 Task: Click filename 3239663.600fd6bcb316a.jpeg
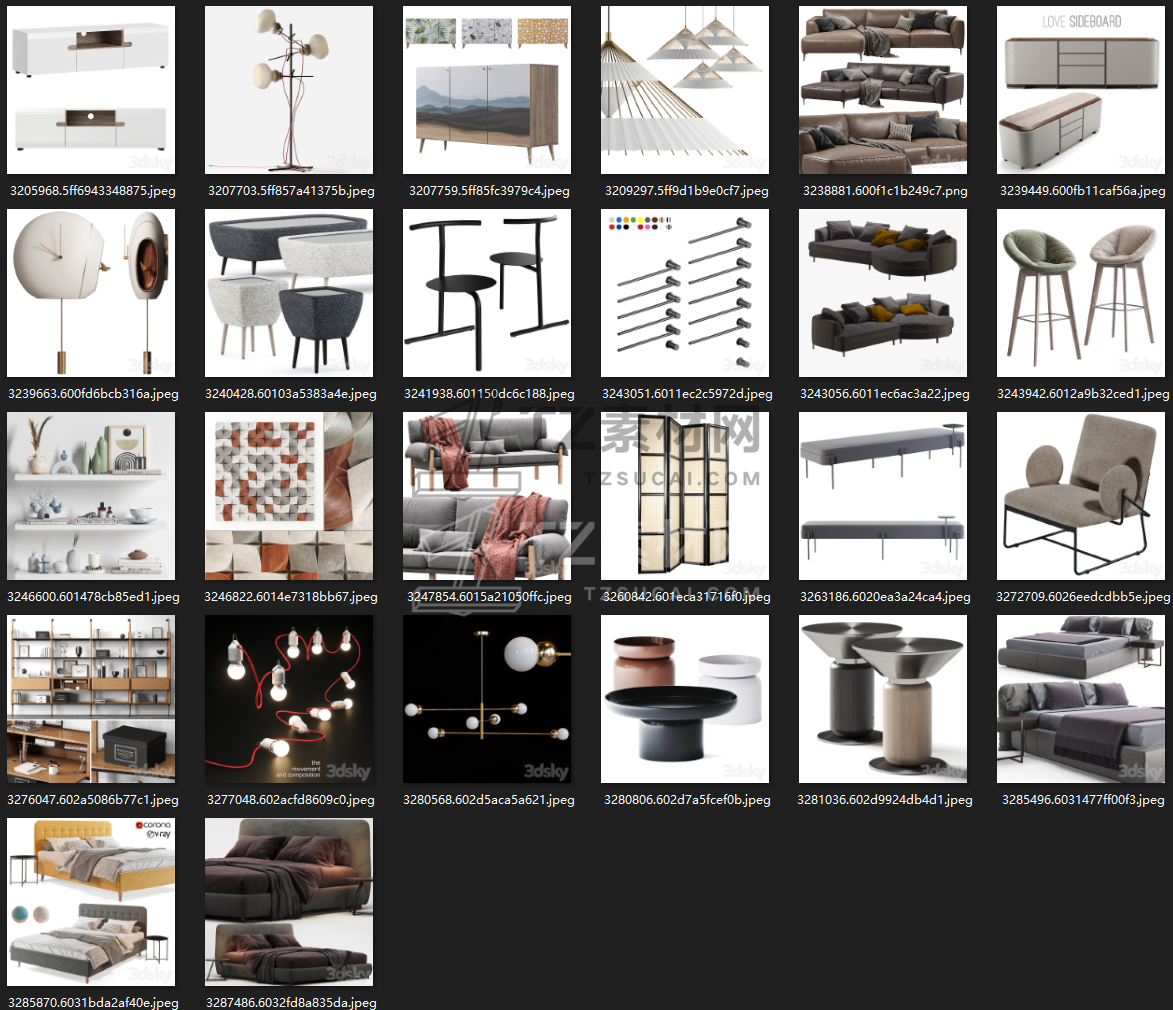(x=93, y=394)
